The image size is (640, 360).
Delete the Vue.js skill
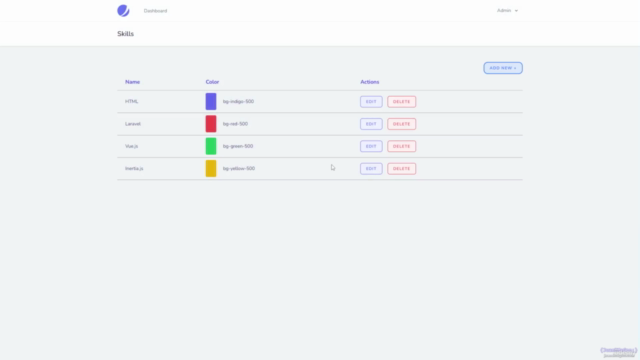click(x=402, y=146)
